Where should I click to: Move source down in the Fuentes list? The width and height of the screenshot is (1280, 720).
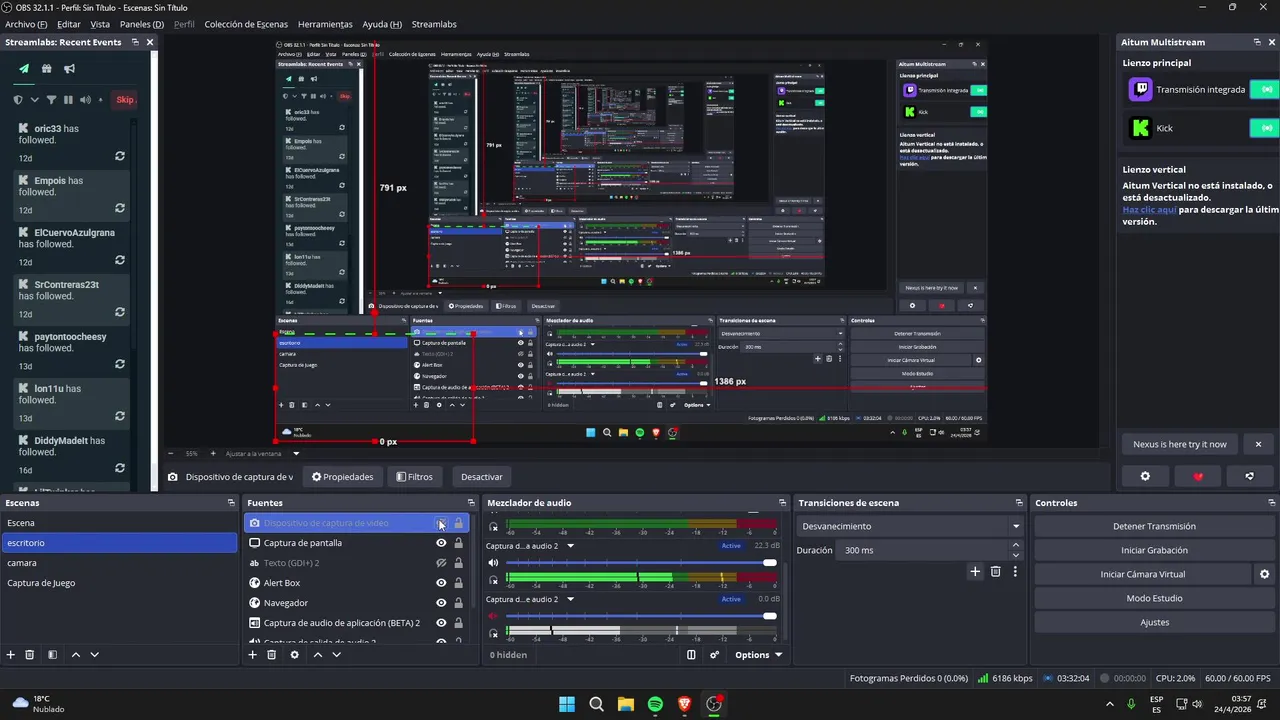(x=336, y=655)
